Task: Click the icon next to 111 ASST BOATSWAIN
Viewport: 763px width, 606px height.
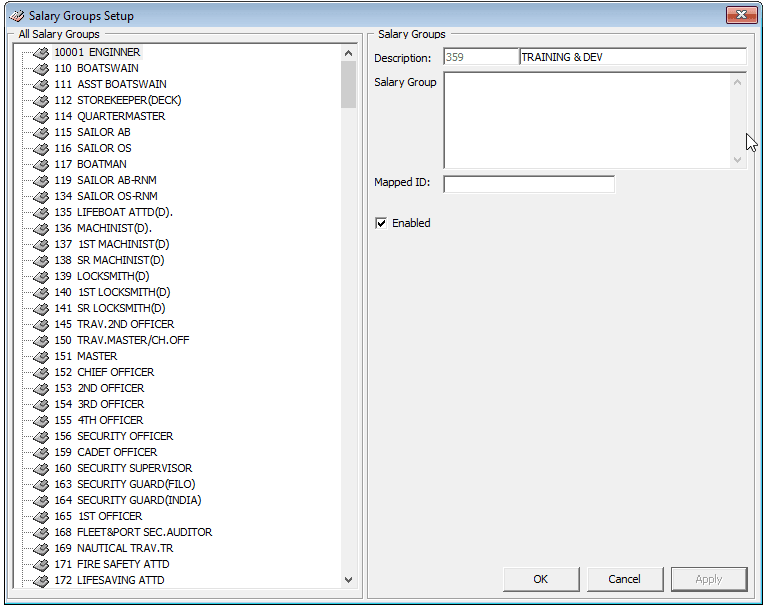Action: [x=41, y=85]
